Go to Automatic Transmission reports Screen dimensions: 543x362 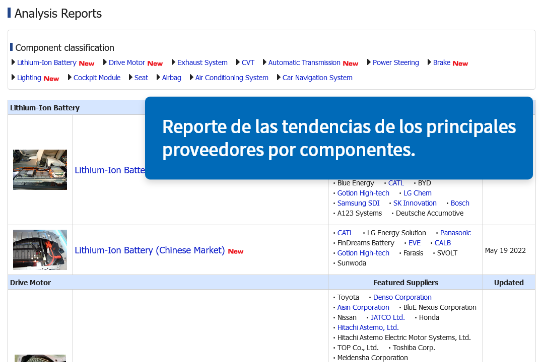tap(304, 63)
